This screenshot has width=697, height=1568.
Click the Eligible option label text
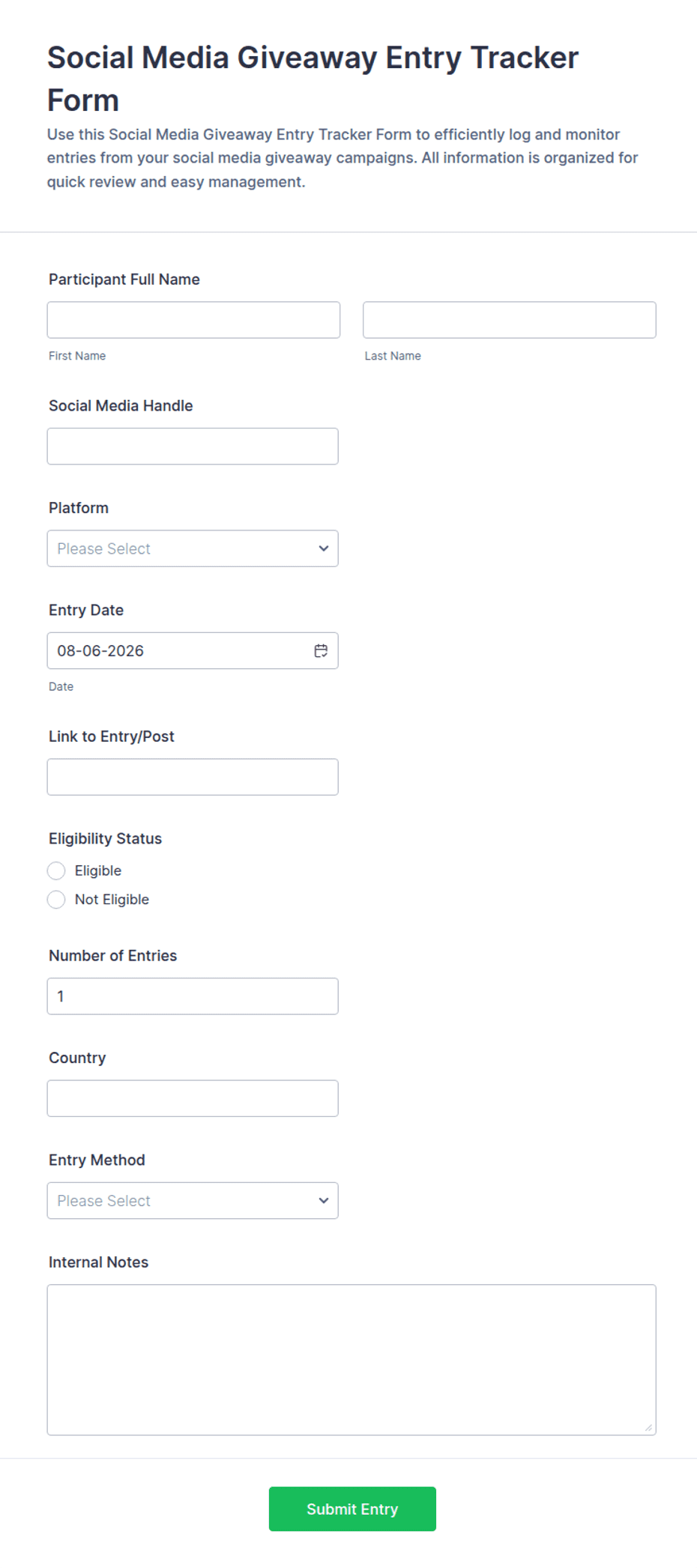point(98,871)
